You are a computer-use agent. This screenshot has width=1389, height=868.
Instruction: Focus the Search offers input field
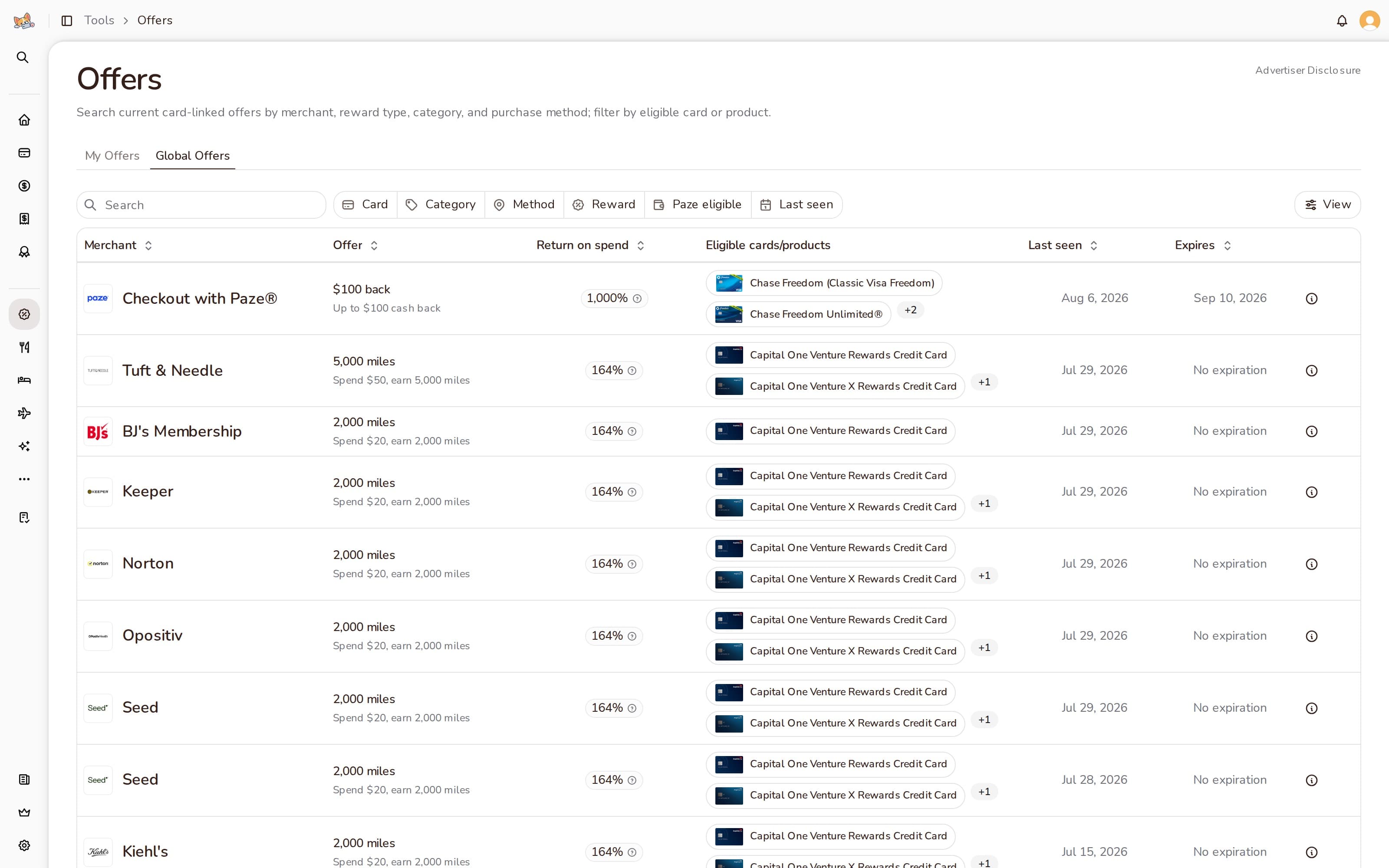click(201, 205)
